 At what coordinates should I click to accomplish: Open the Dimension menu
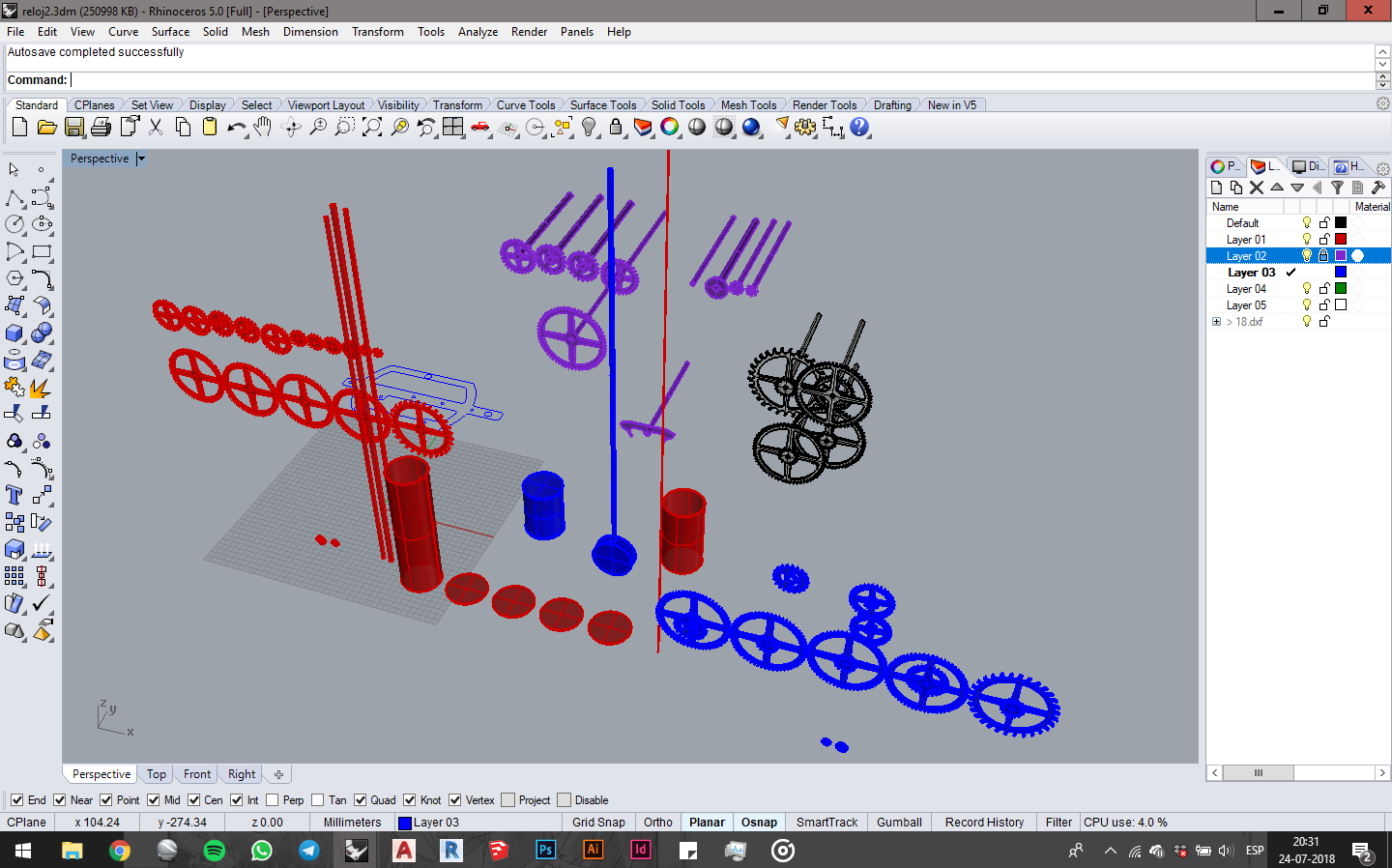310,32
